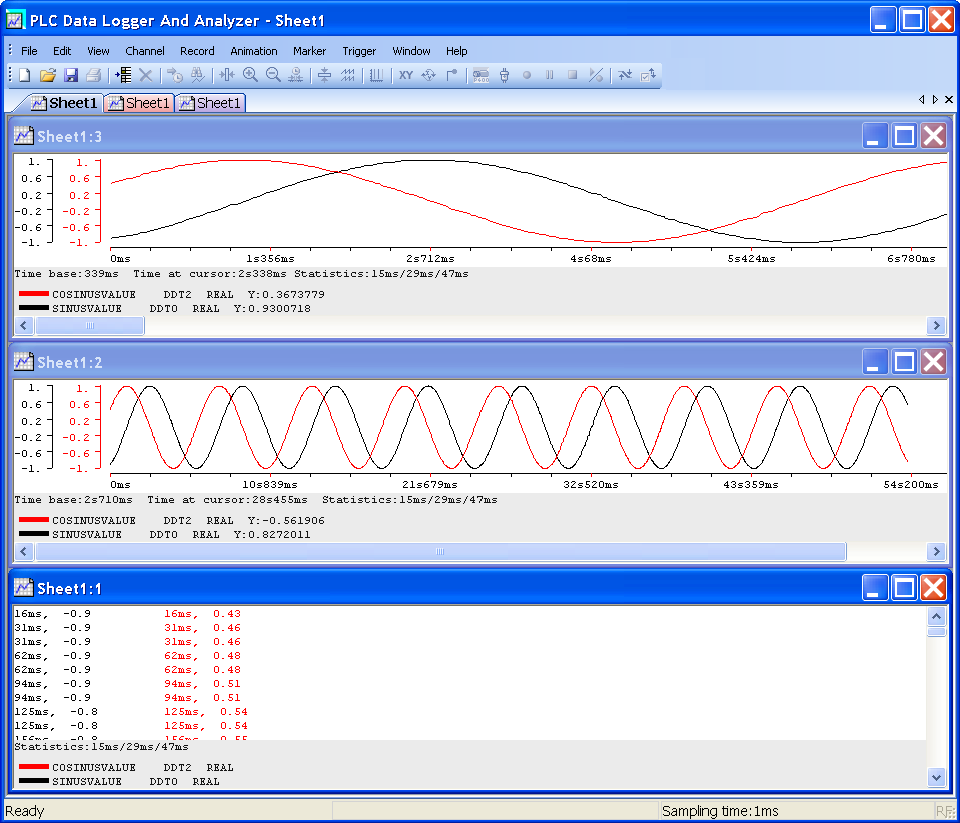Click black SINUSVALUE legend line in Sheet1:3

click(34, 307)
